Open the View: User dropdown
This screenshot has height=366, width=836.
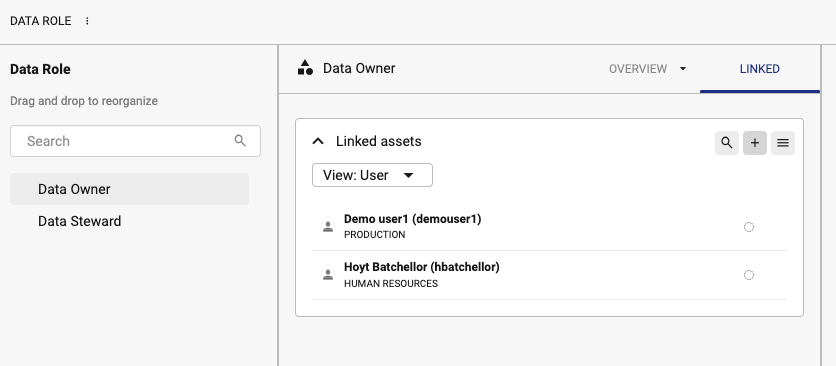[x=372, y=175]
